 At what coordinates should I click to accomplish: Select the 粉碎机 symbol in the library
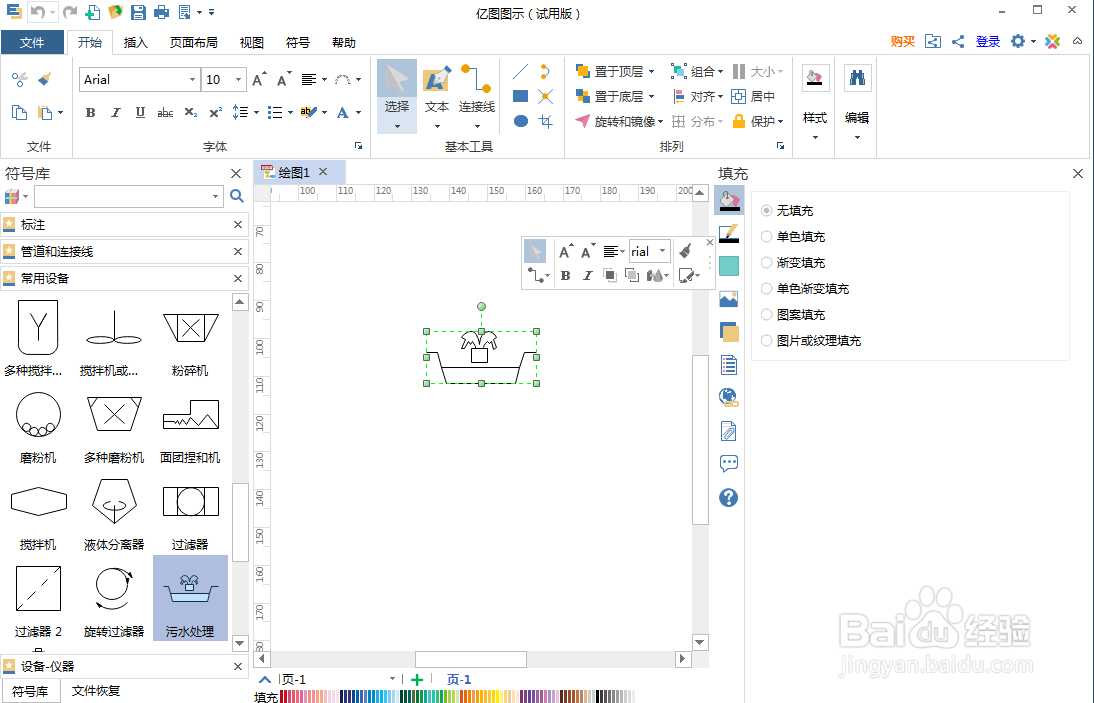click(190, 330)
